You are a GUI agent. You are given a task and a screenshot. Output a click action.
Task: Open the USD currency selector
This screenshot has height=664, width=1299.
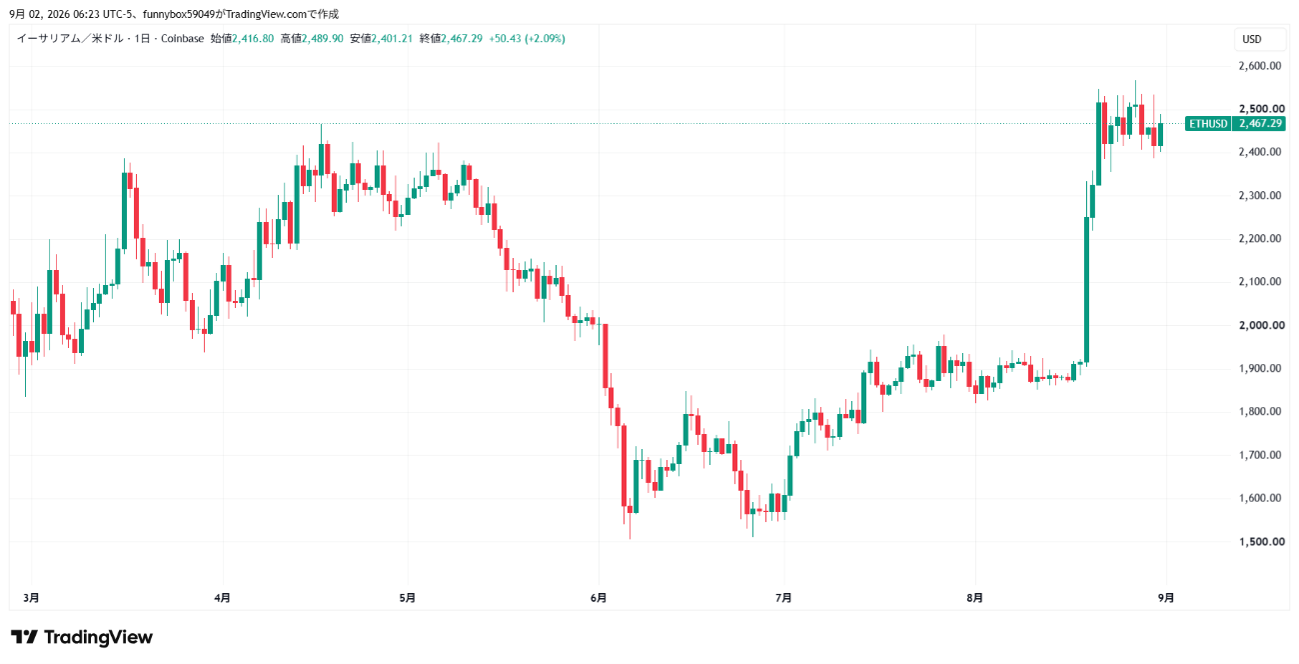click(x=1252, y=39)
